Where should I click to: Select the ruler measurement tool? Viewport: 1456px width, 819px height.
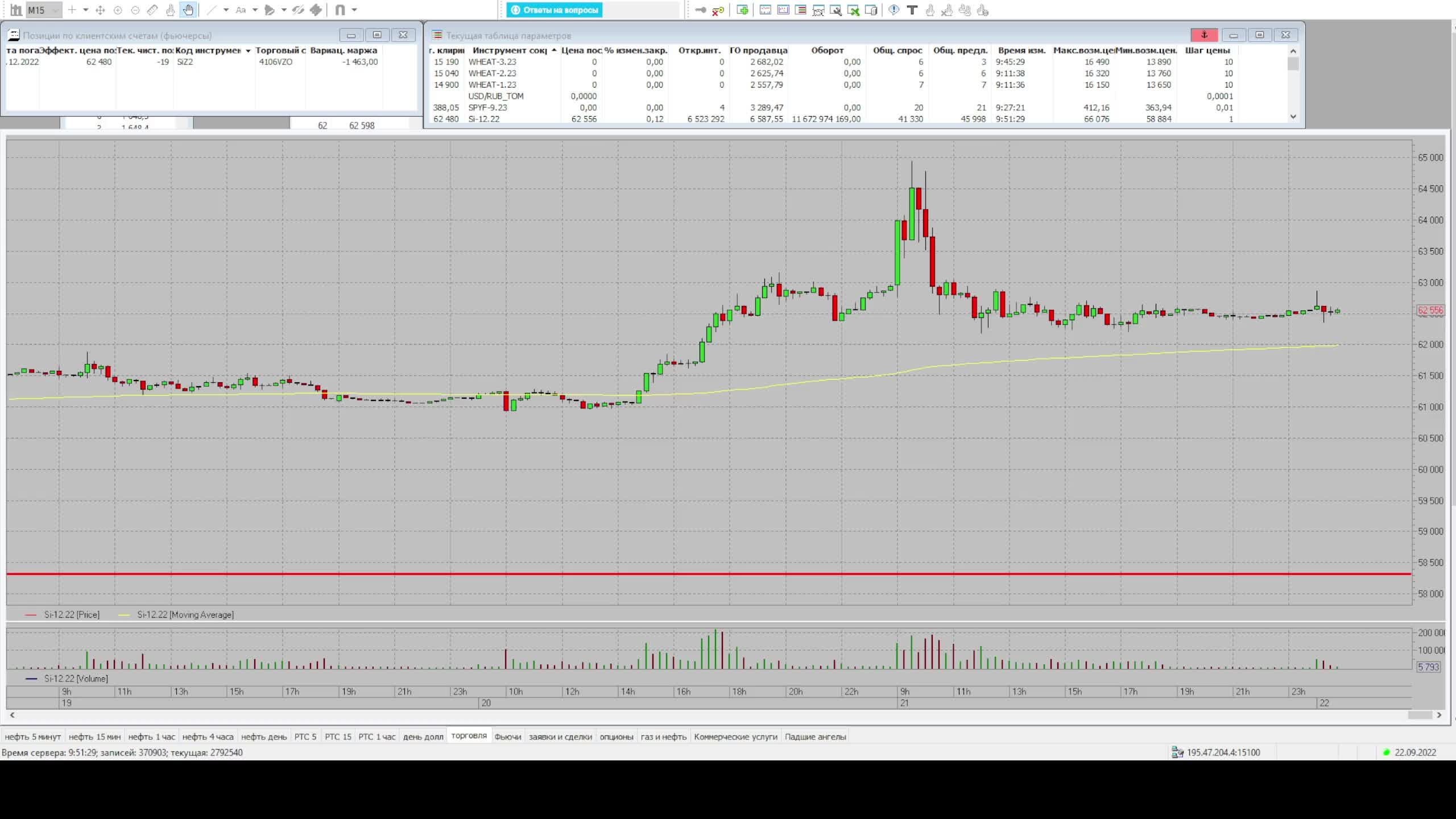(x=152, y=10)
